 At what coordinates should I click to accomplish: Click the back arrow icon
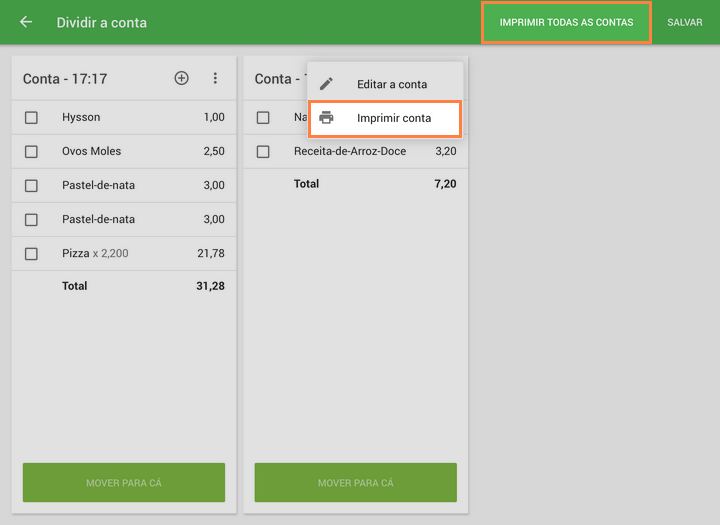click(x=26, y=22)
